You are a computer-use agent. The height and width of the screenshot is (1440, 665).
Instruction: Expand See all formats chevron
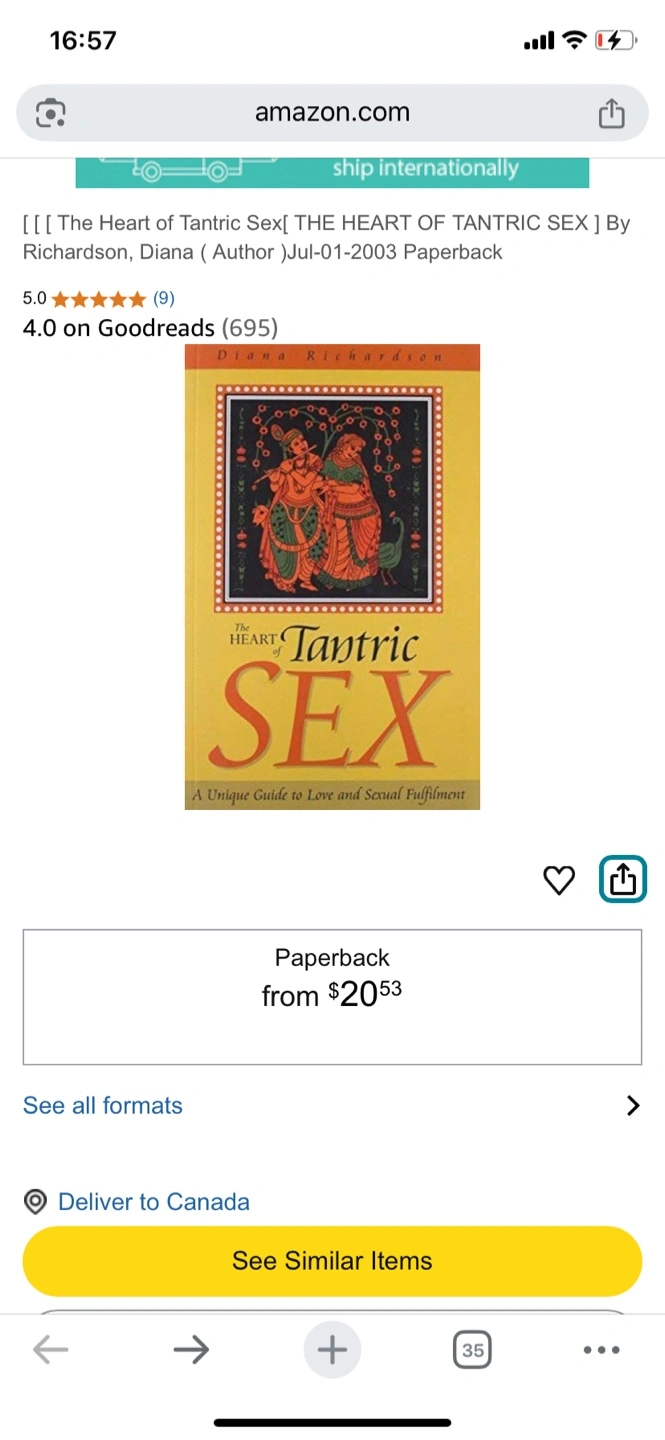tap(632, 1105)
